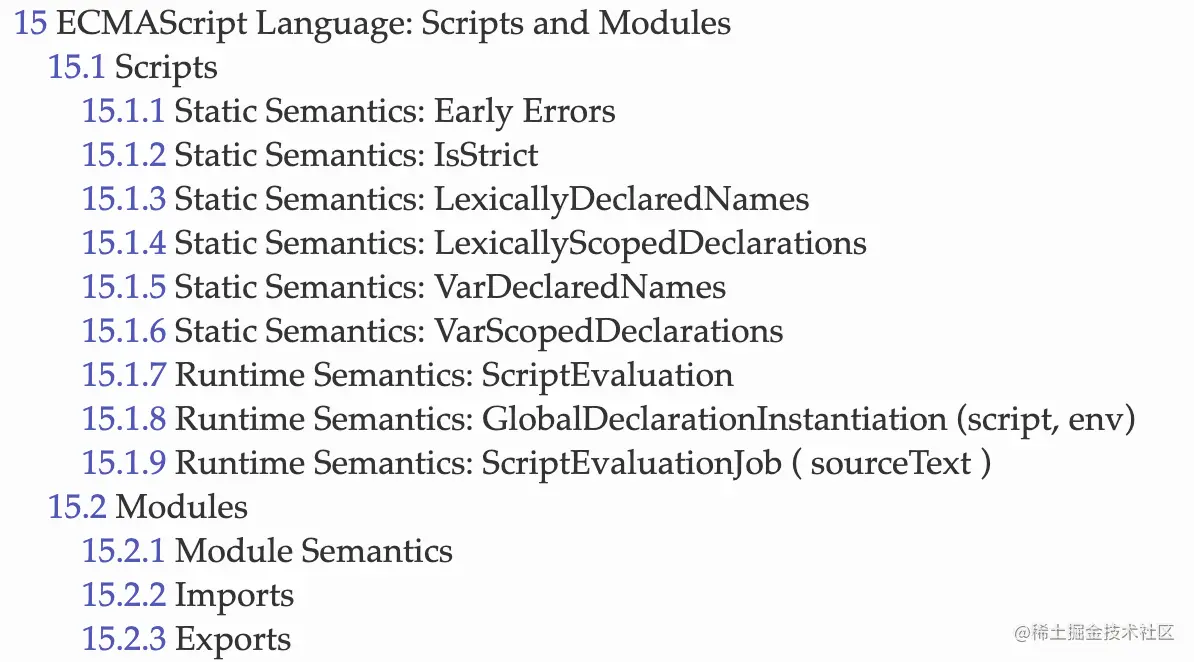
Task: Go to 15.1.1 Static Semantics: Early Errors
Action: coord(348,111)
